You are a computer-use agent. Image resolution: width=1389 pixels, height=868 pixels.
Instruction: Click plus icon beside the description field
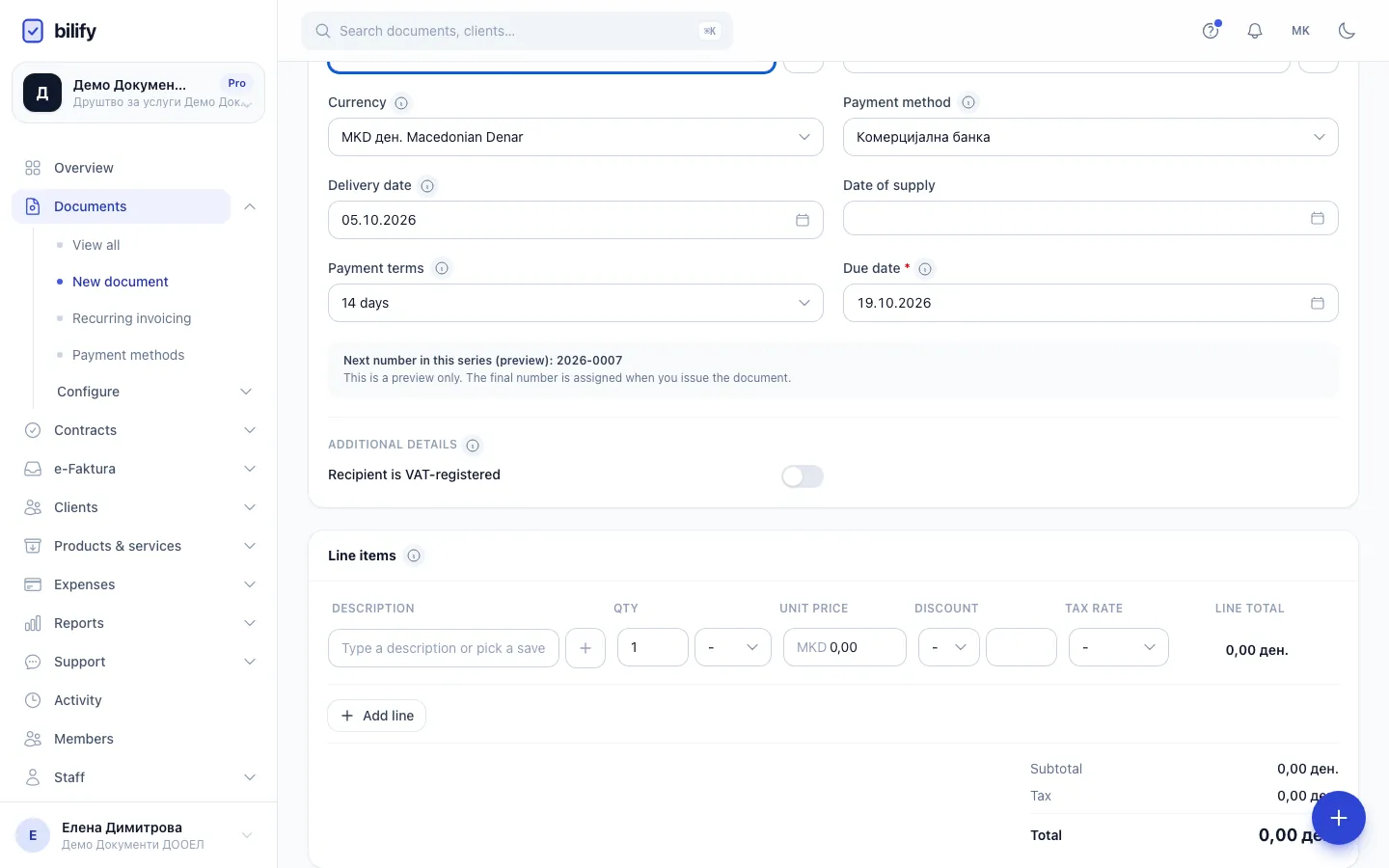point(586,648)
